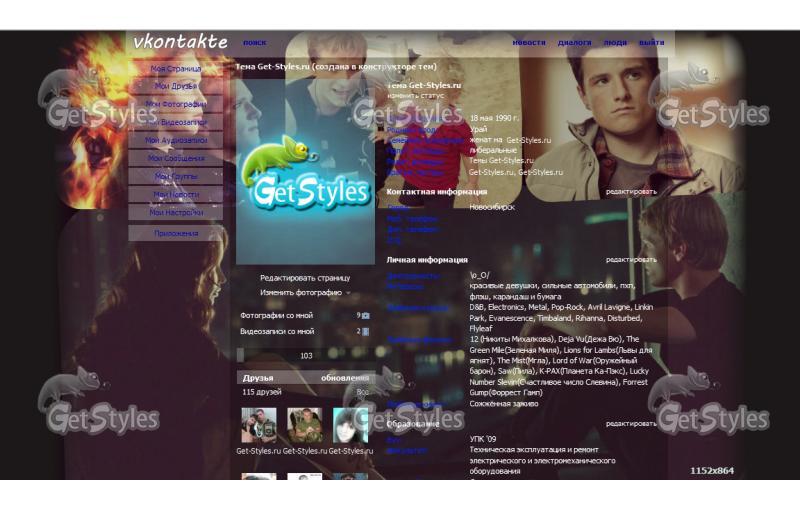Screen dimensions: 800x509
Task: Open the third friend's avatar
Action: pyautogui.click(x=350, y=425)
